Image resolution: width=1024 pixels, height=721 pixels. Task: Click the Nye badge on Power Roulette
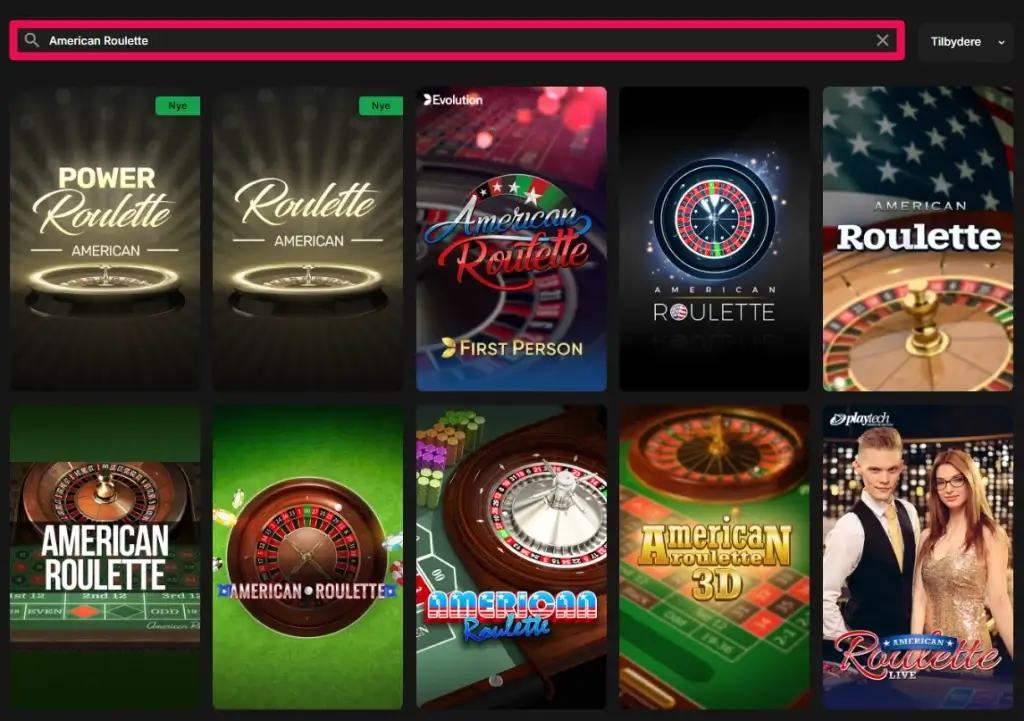coord(178,106)
